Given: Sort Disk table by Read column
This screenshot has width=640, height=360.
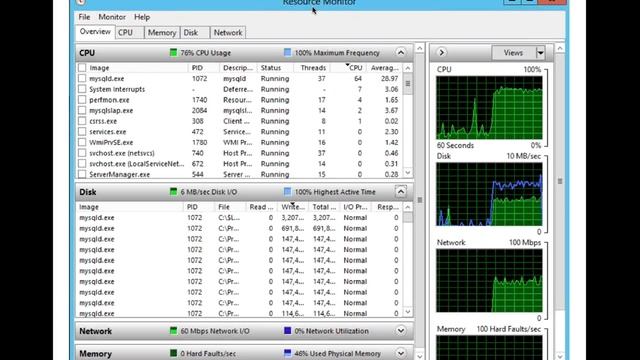Looking at the screenshot, I should pos(261,207).
